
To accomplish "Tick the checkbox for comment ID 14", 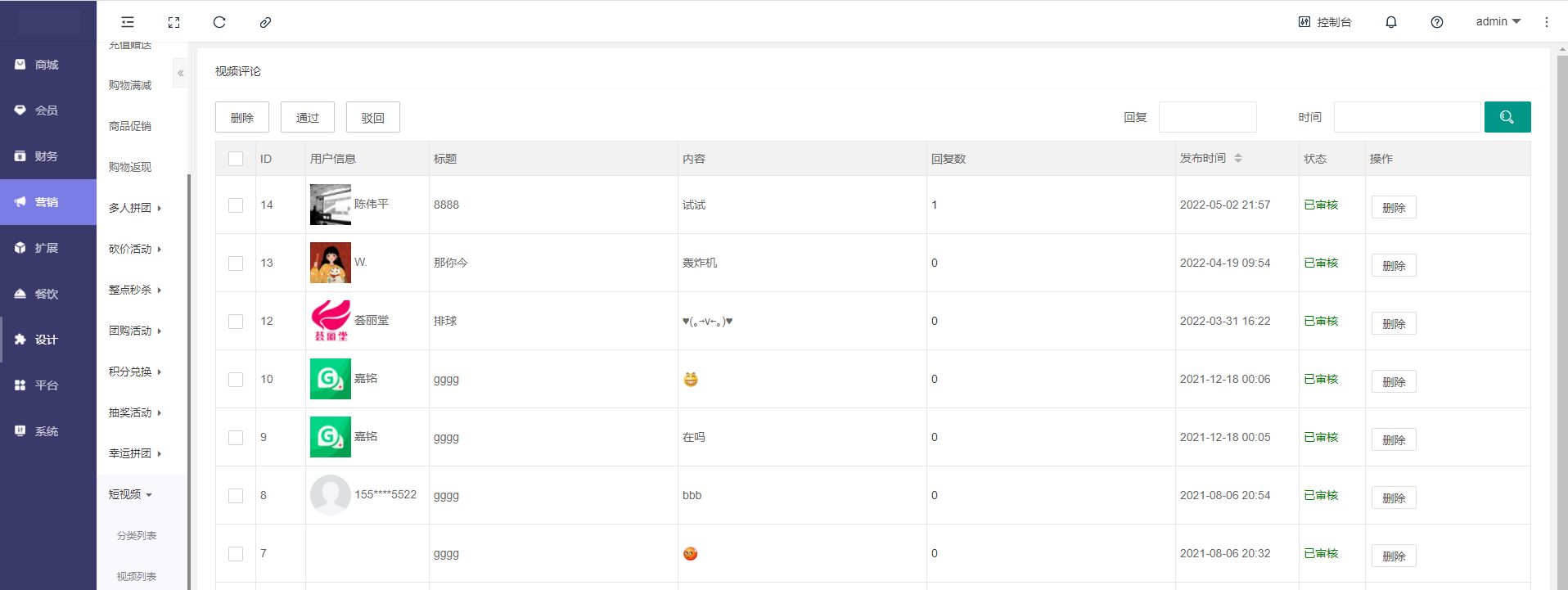I will point(236,205).
